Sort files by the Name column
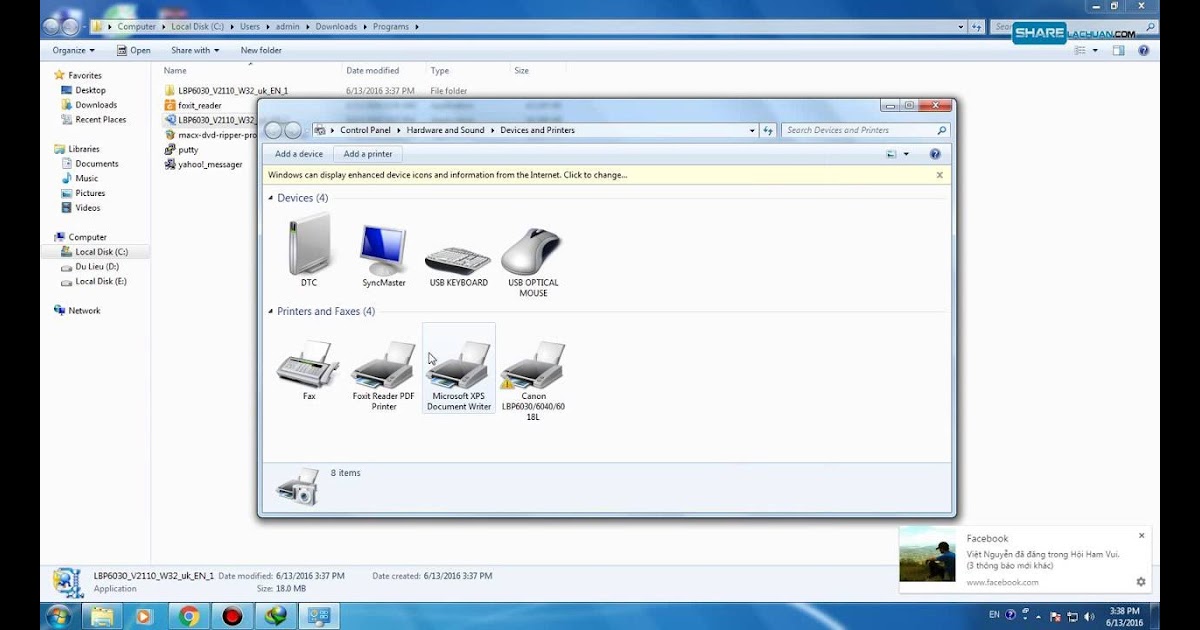 pos(175,71)
